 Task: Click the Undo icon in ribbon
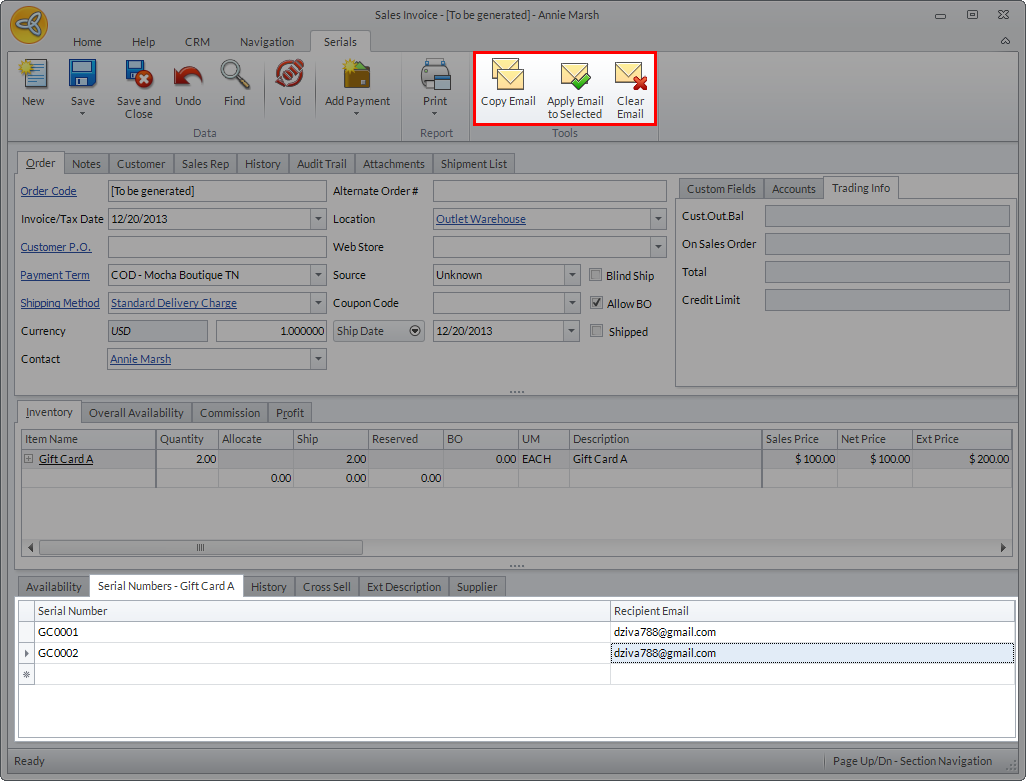click(188, 76)
